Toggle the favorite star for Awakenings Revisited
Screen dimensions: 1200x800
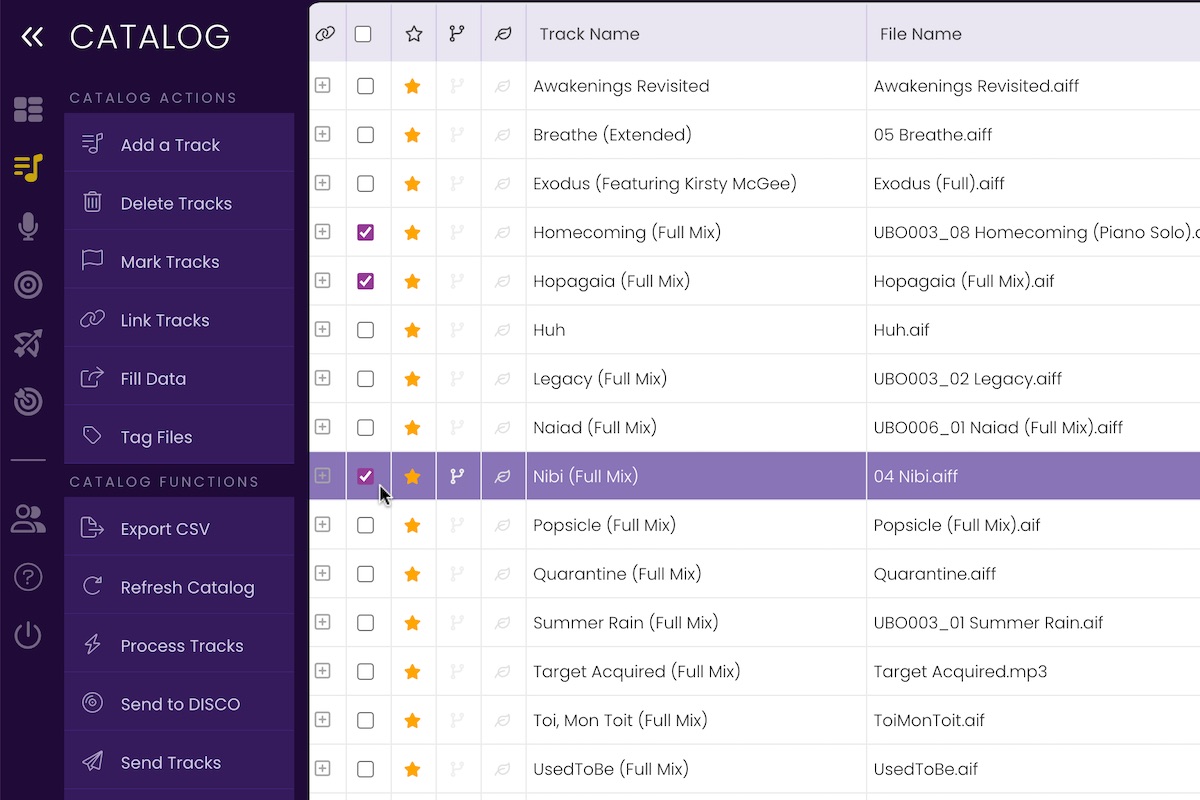pos(413,86)
